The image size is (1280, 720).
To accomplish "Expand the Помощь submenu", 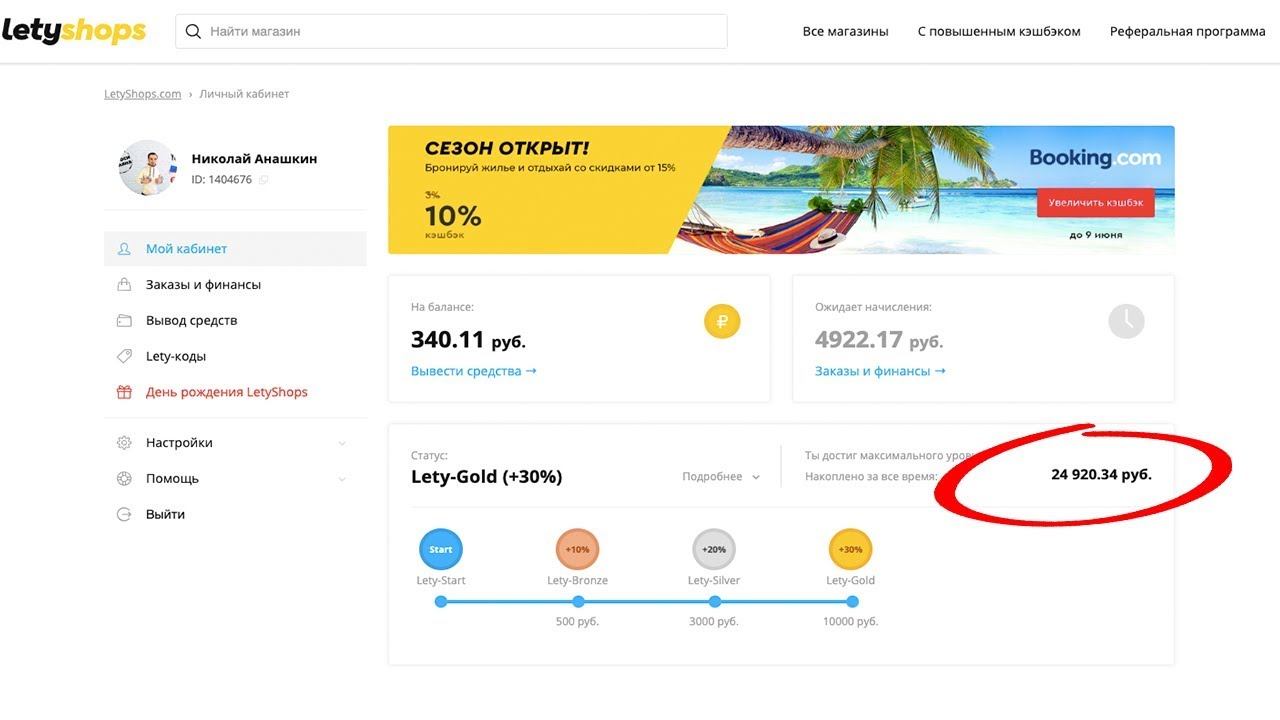I will tap(342, 479).
